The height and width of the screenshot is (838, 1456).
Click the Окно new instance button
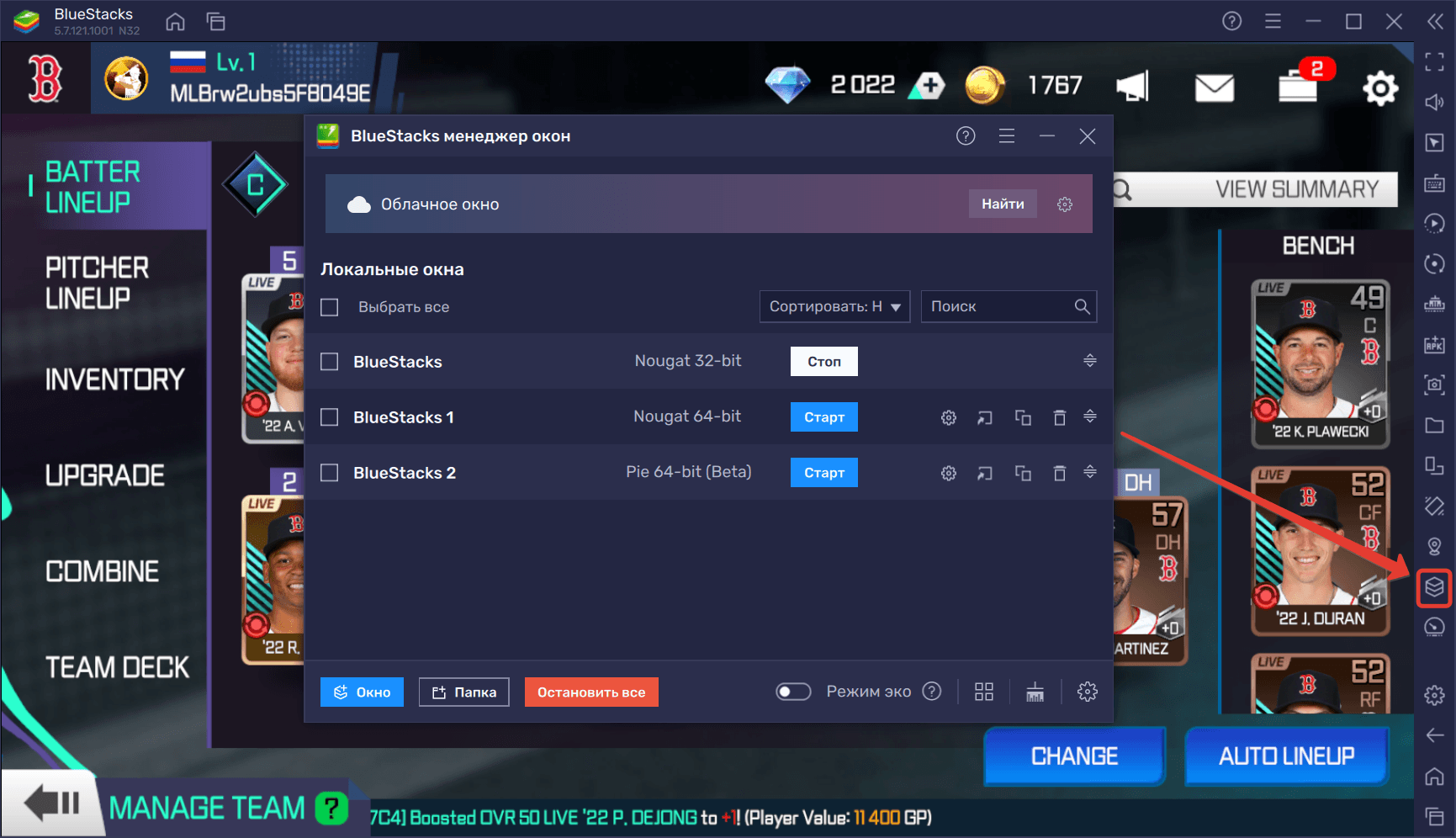pyautogui.click(x=362, y=692)
